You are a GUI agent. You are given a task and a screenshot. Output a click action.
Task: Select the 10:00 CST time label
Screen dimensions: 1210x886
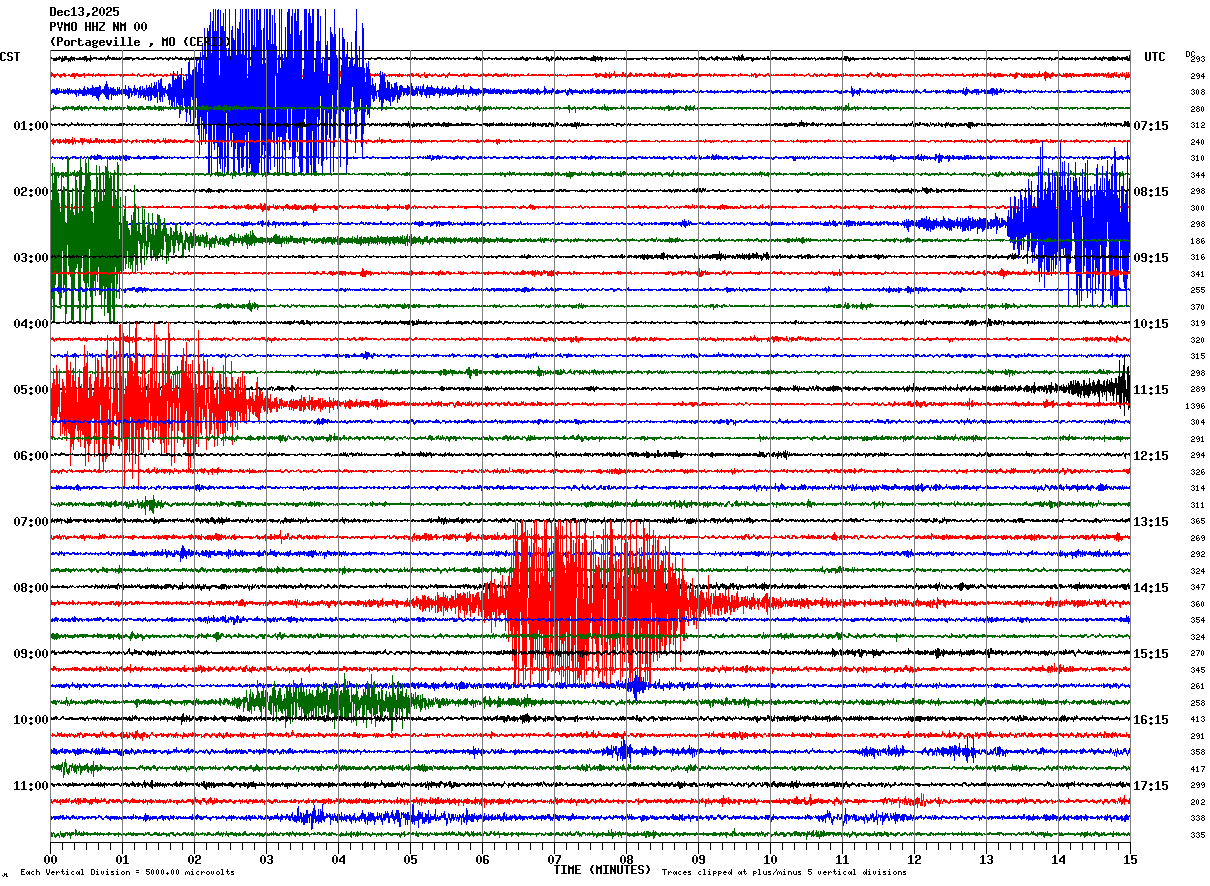tap(31, 720)
